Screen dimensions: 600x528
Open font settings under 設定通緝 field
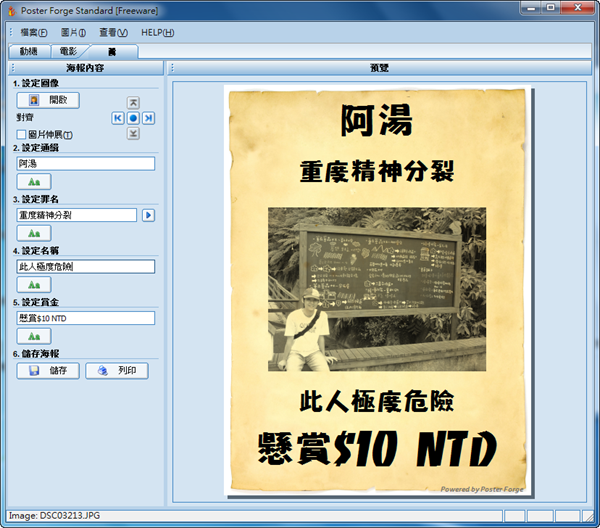point(33,182)
